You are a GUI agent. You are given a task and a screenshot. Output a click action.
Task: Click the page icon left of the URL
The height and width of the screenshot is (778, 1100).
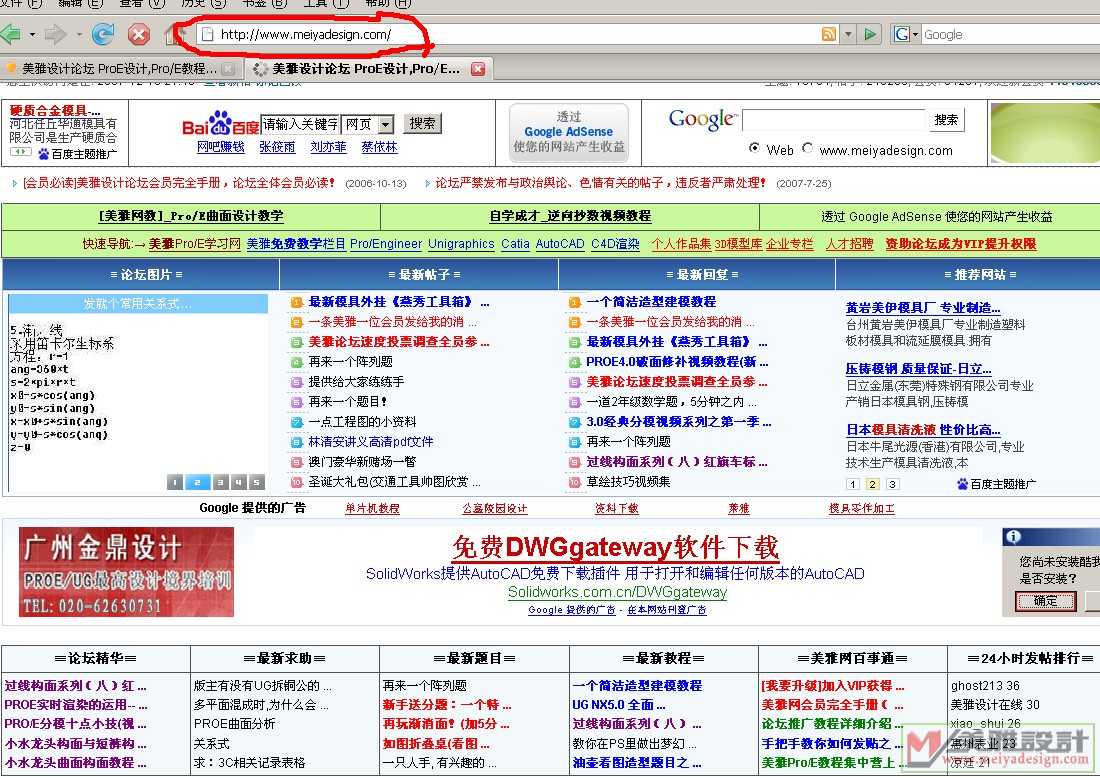tap(206, 34)
